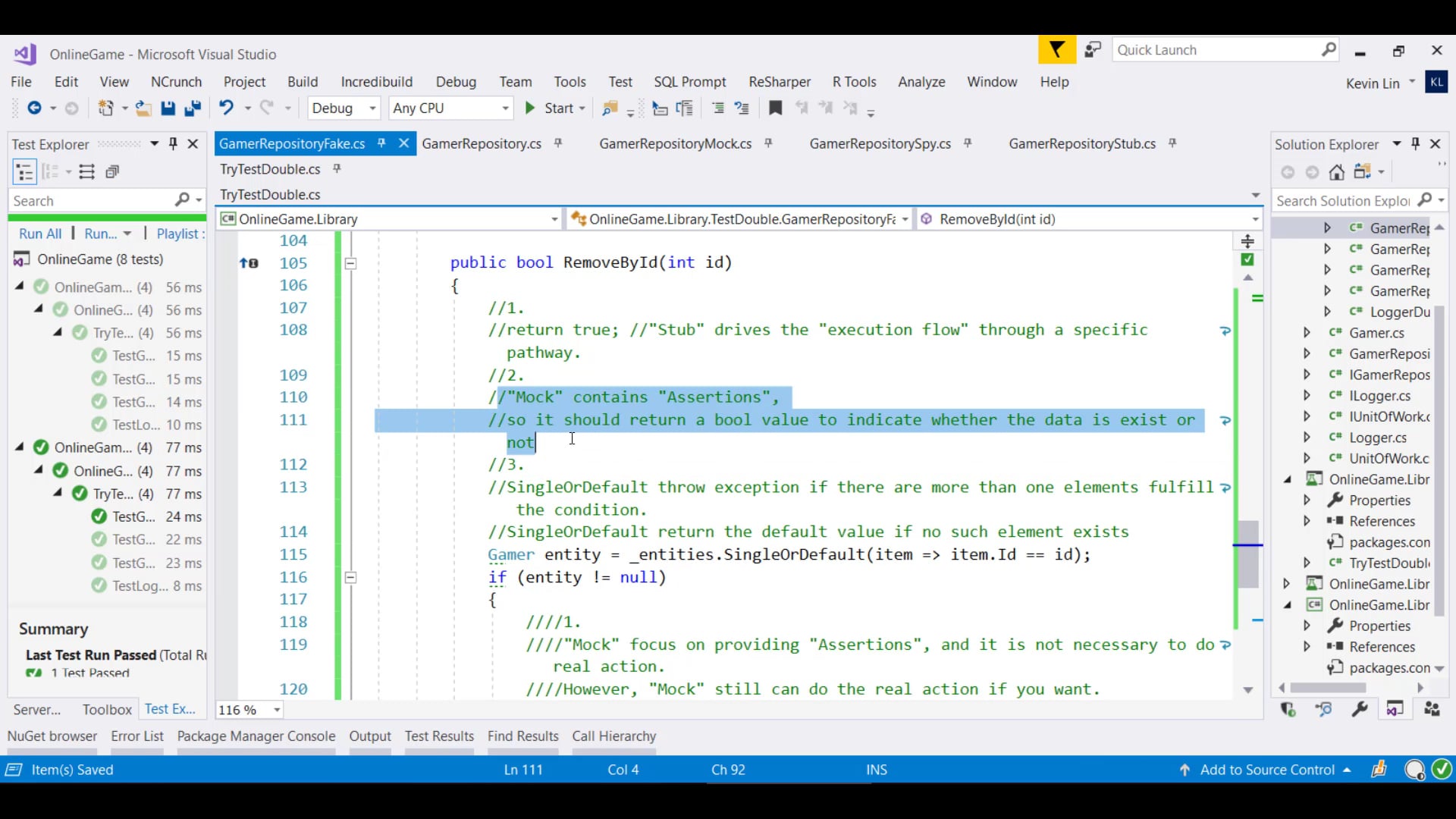Click the Navigate Backward arrow icon

tap(34, 108)
